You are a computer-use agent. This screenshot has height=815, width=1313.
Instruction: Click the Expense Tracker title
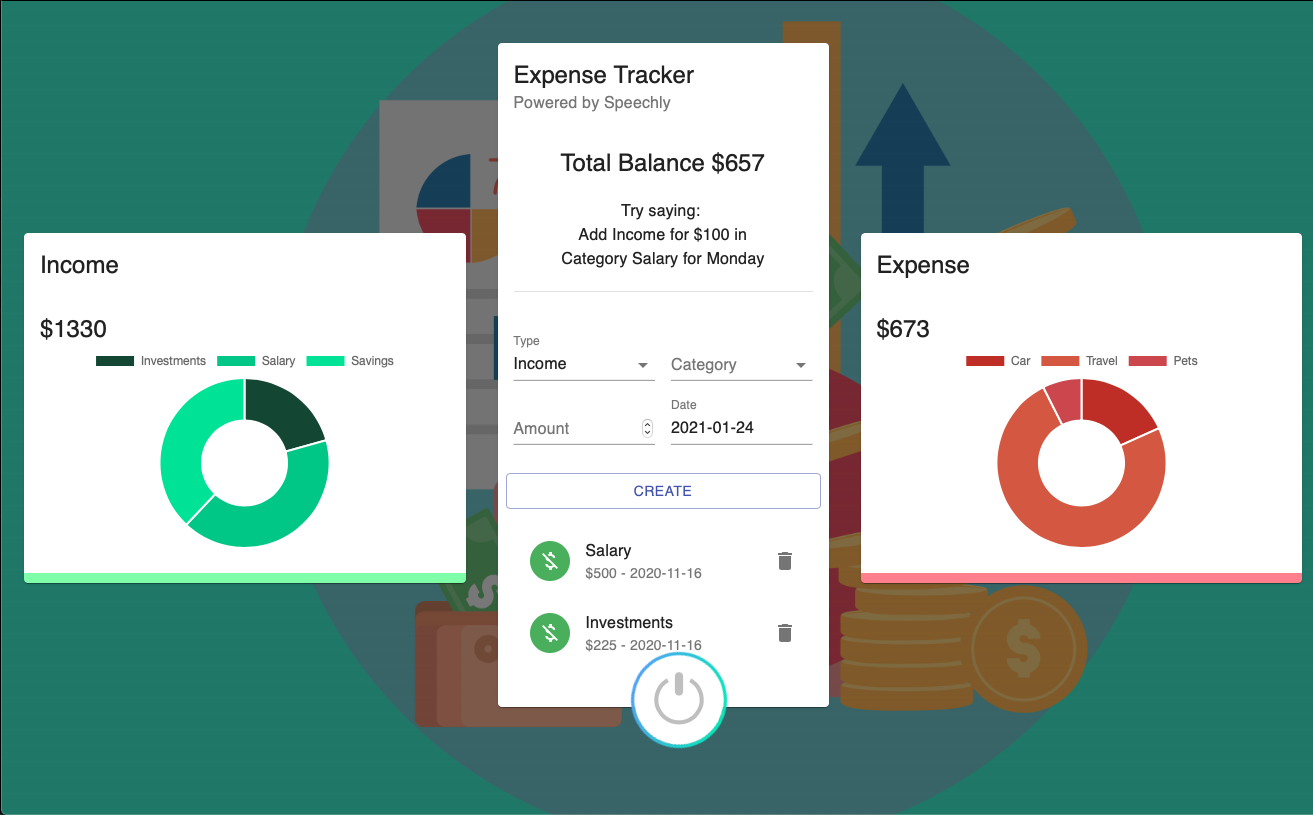[604, 75]
